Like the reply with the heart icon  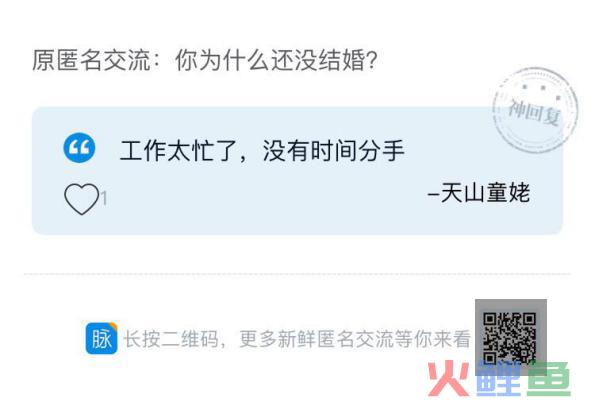pyautogui.click(x=82, y=199)
